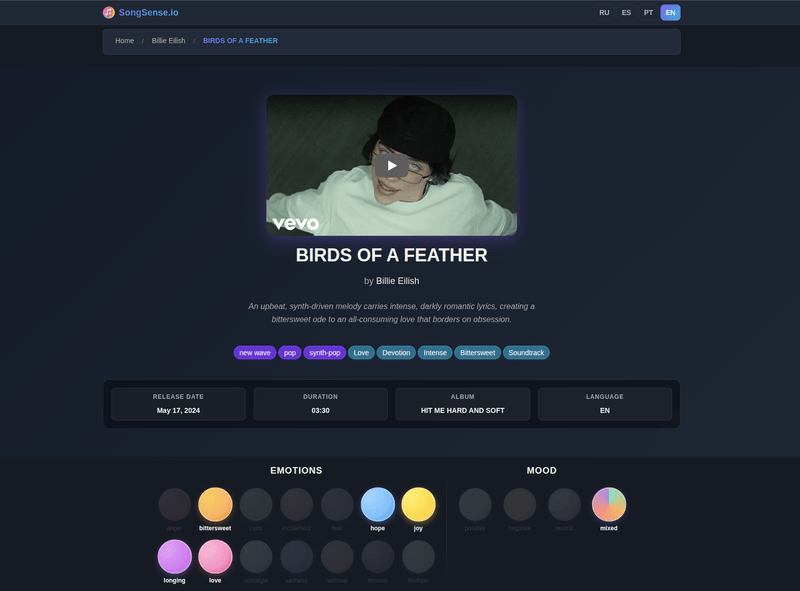This screenshot has width=800, height=591.
Task: Select the excitement emotion circle
Action: tap(296, 504)
